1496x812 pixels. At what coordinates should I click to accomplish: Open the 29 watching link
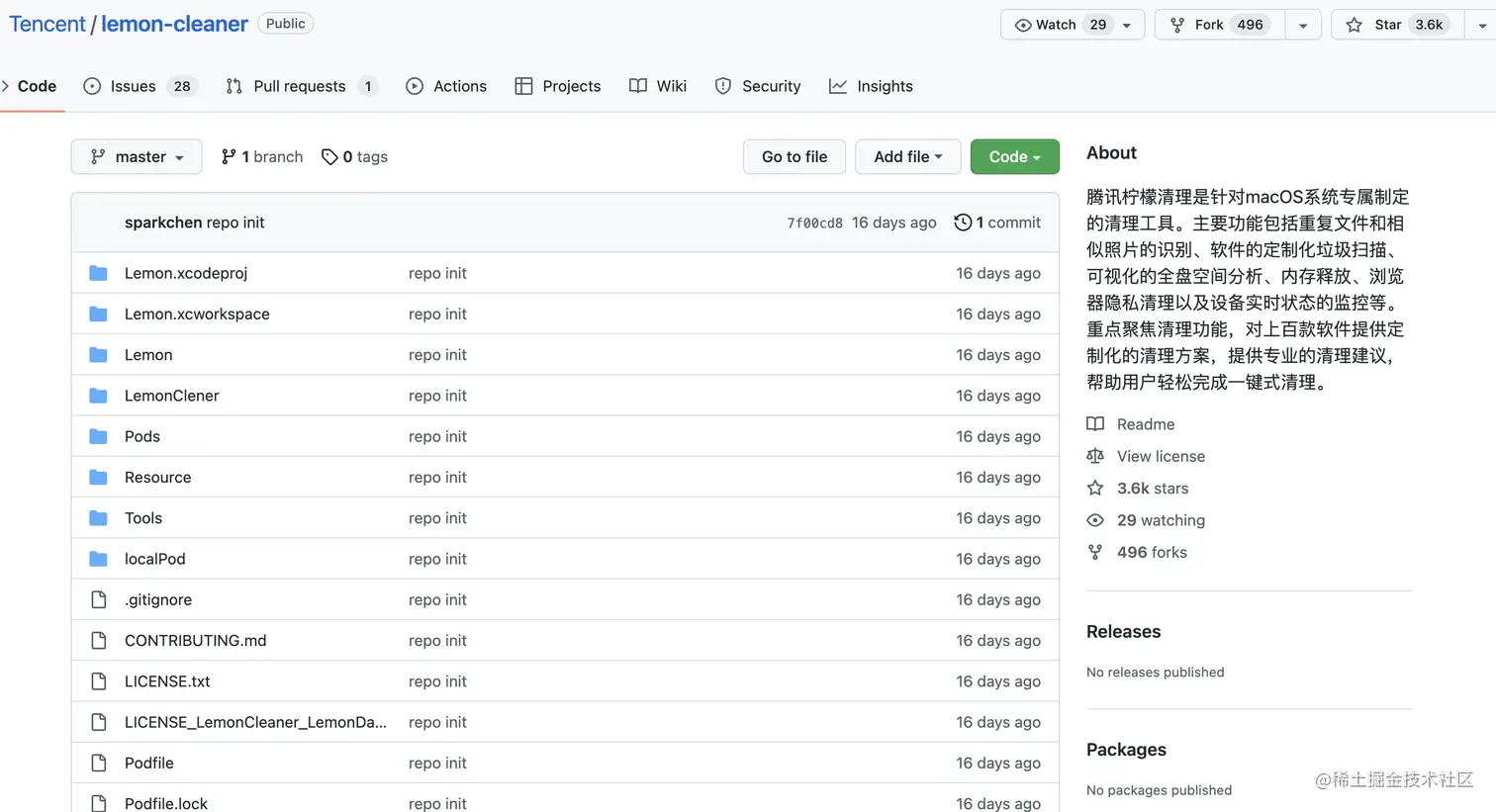1161,520
